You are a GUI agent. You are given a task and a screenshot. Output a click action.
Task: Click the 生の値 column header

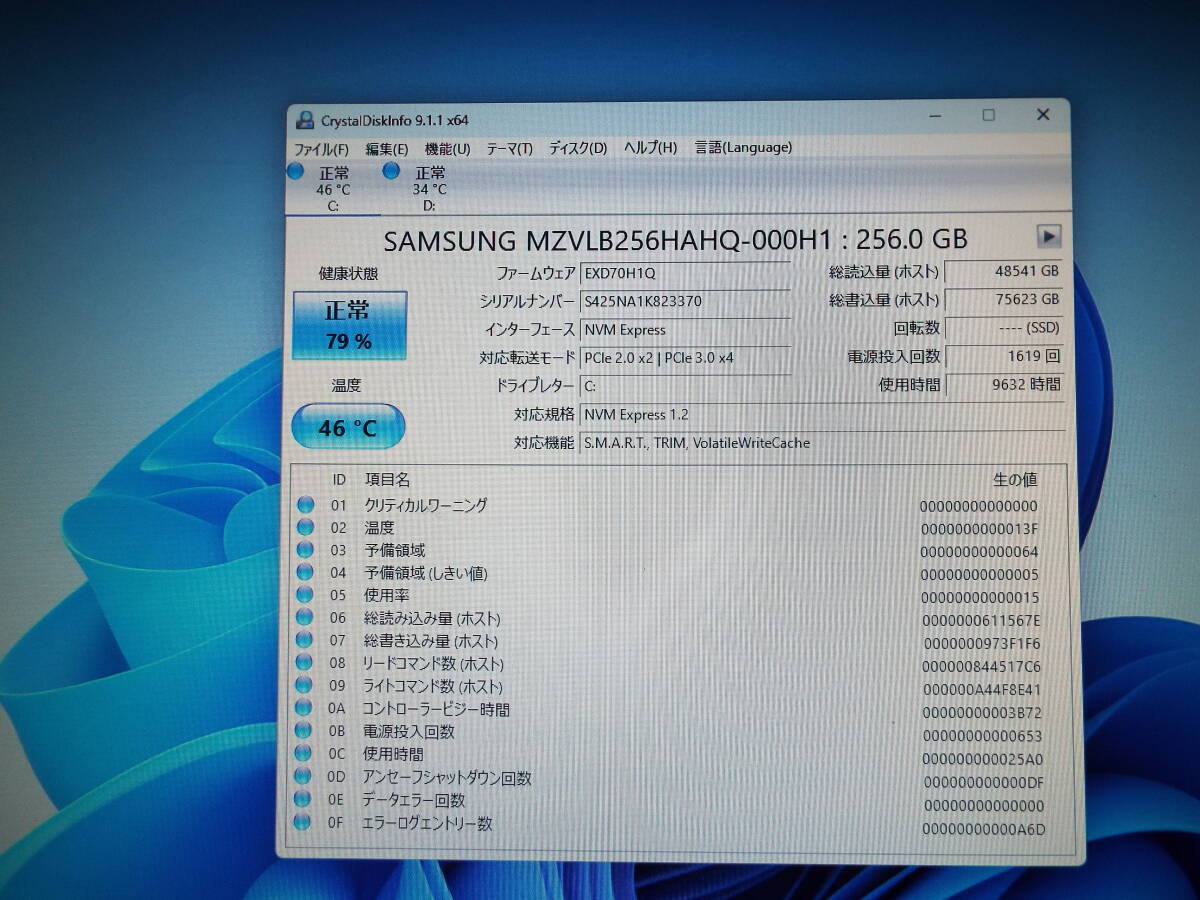[1015, 479]
